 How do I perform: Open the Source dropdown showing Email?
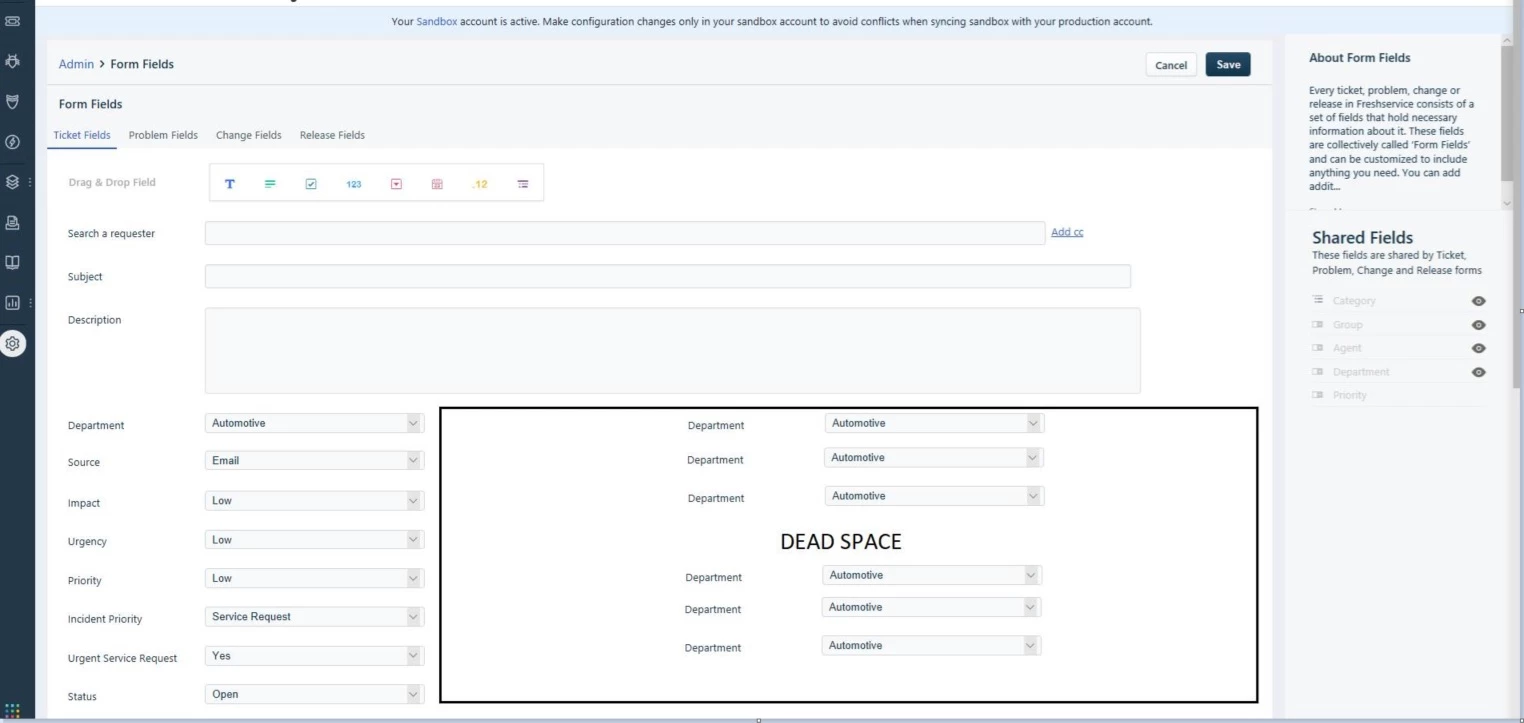tap(314, 461)
